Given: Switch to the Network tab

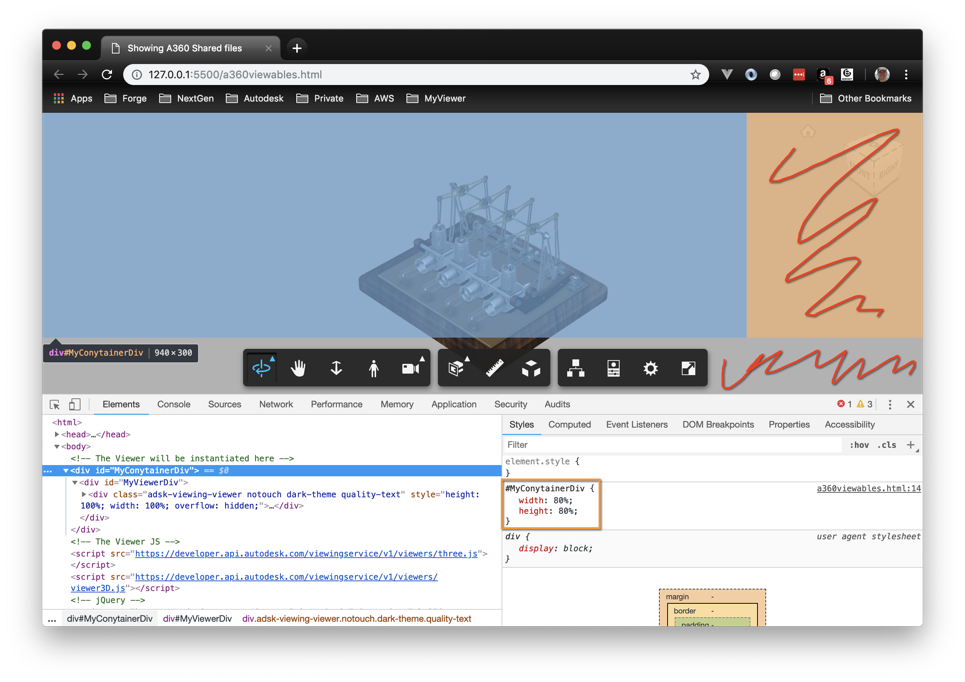Looking at the screenshot, I should [x=276, y=404].
